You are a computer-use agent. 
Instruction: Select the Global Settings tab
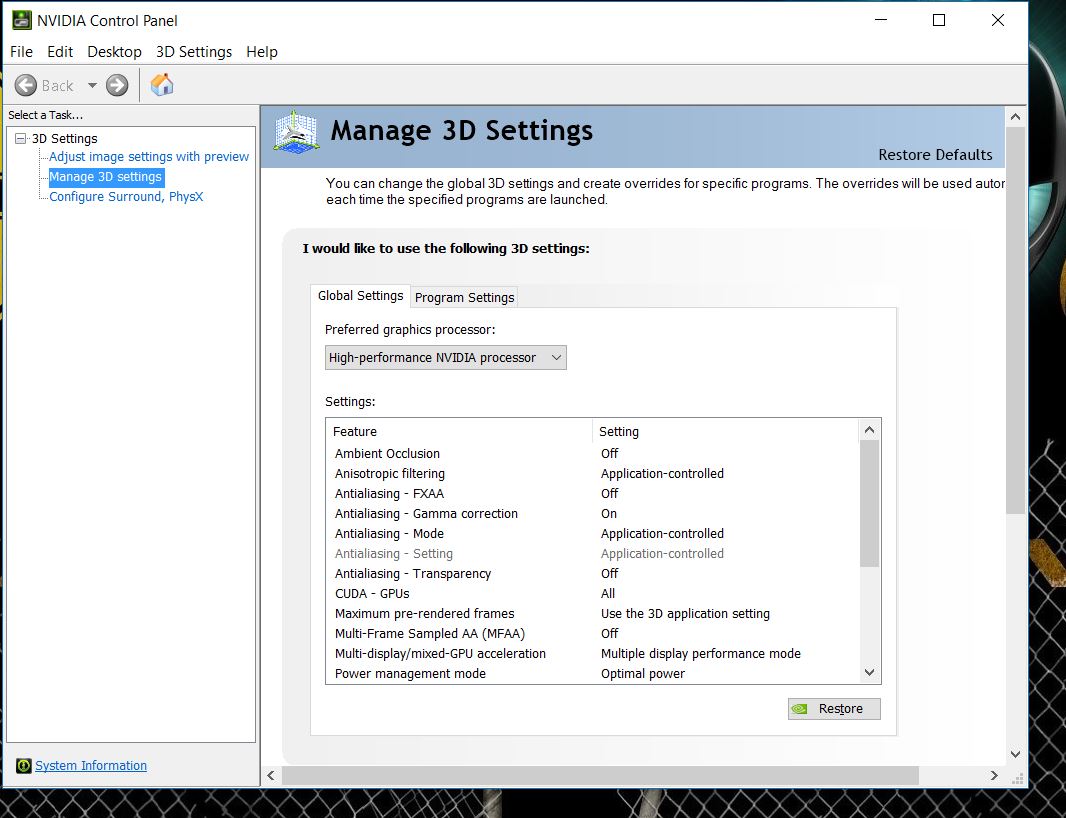[360, 296]
